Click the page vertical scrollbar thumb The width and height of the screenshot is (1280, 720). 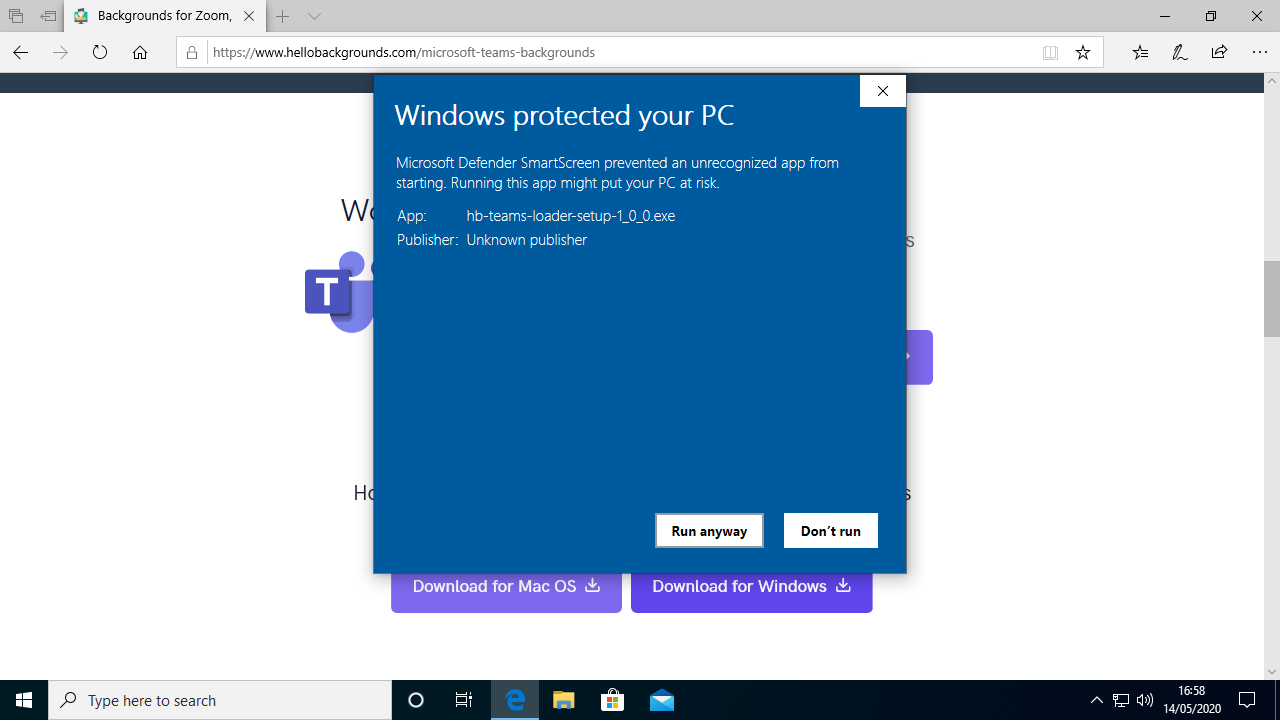pos(1272,298)
